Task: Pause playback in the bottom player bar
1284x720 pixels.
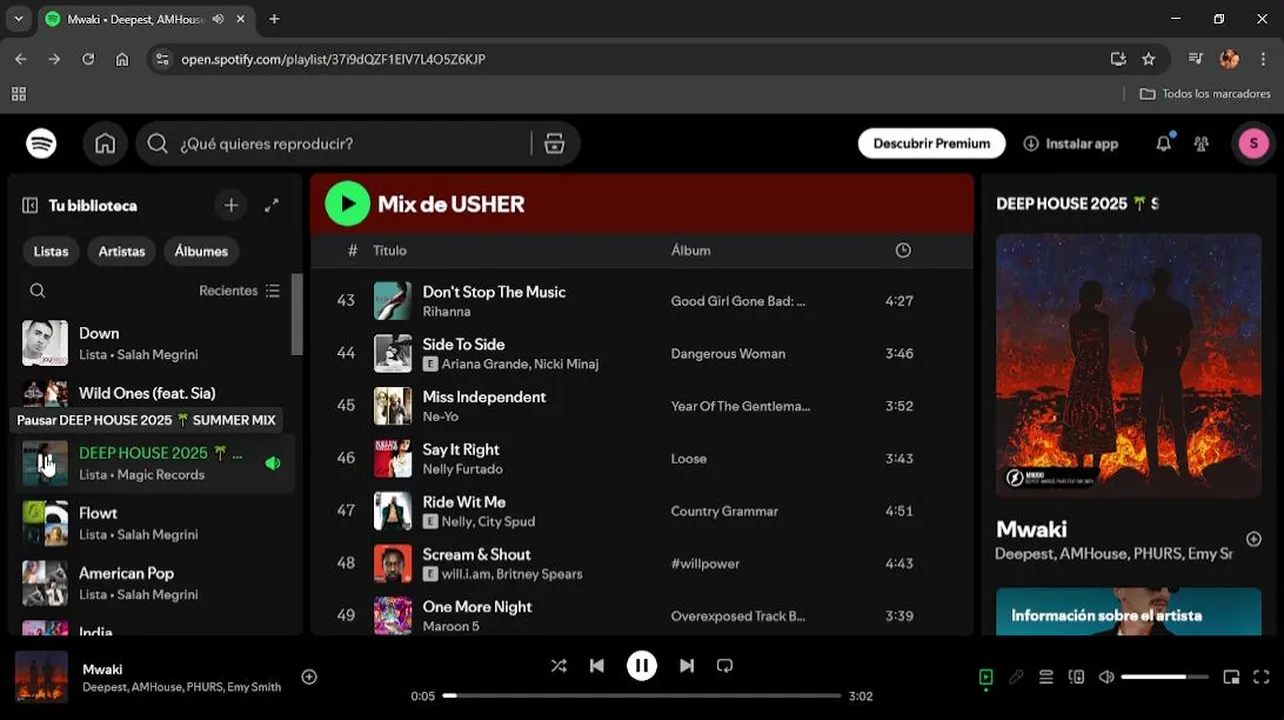Action: click(x=642, y=665)
